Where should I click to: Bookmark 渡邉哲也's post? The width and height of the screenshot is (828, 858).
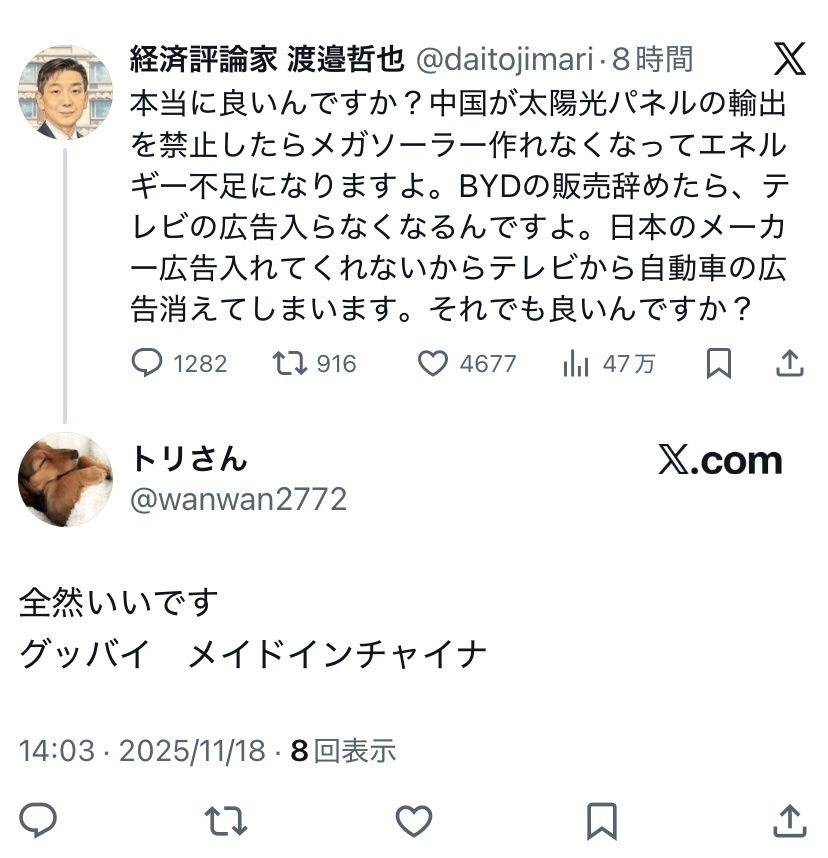tap(718, 364)
